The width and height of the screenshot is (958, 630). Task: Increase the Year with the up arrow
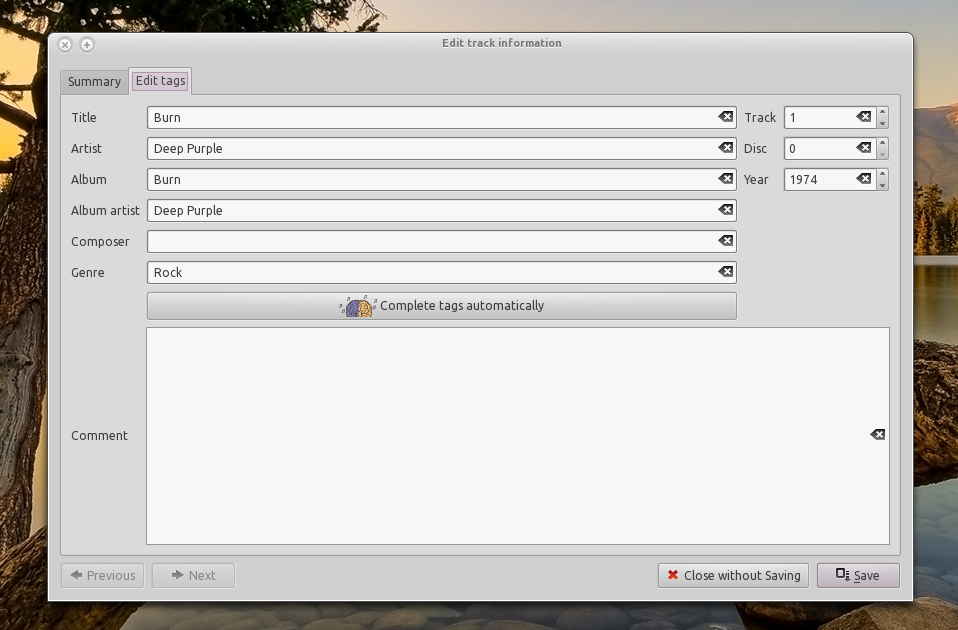[882, 174]
